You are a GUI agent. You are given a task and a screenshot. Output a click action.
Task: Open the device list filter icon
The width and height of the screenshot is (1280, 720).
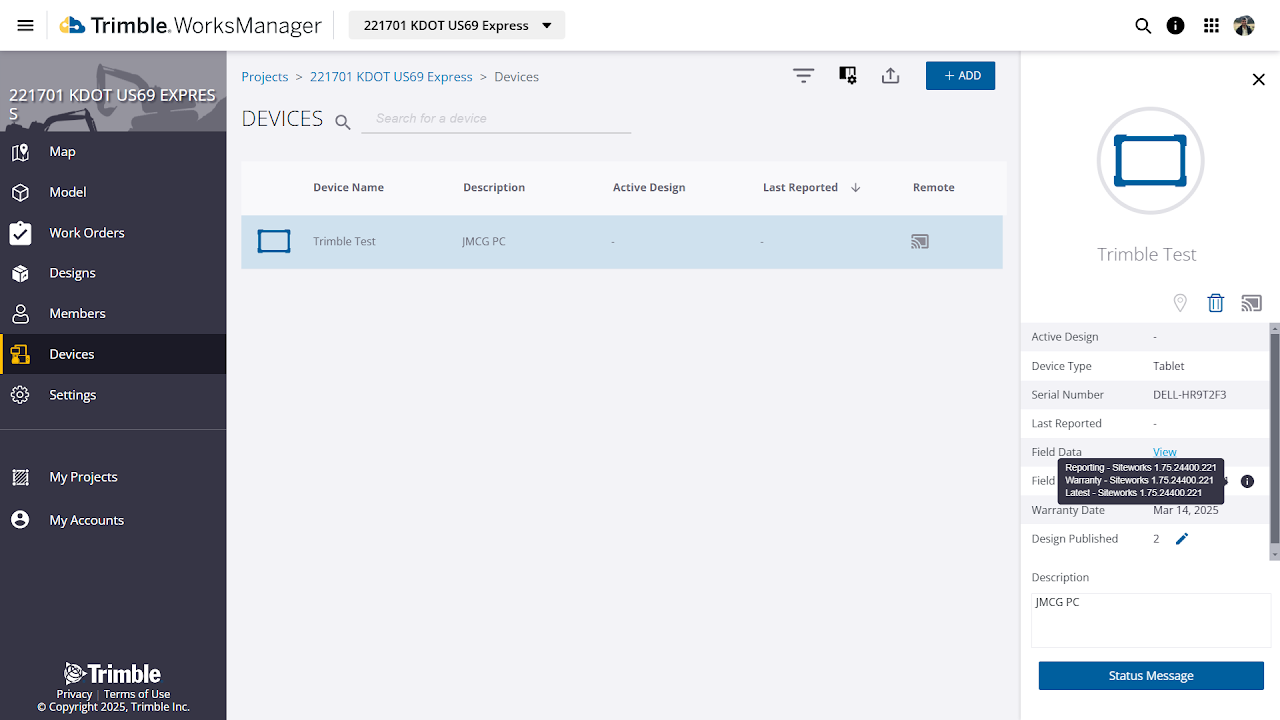click(804, 76)
